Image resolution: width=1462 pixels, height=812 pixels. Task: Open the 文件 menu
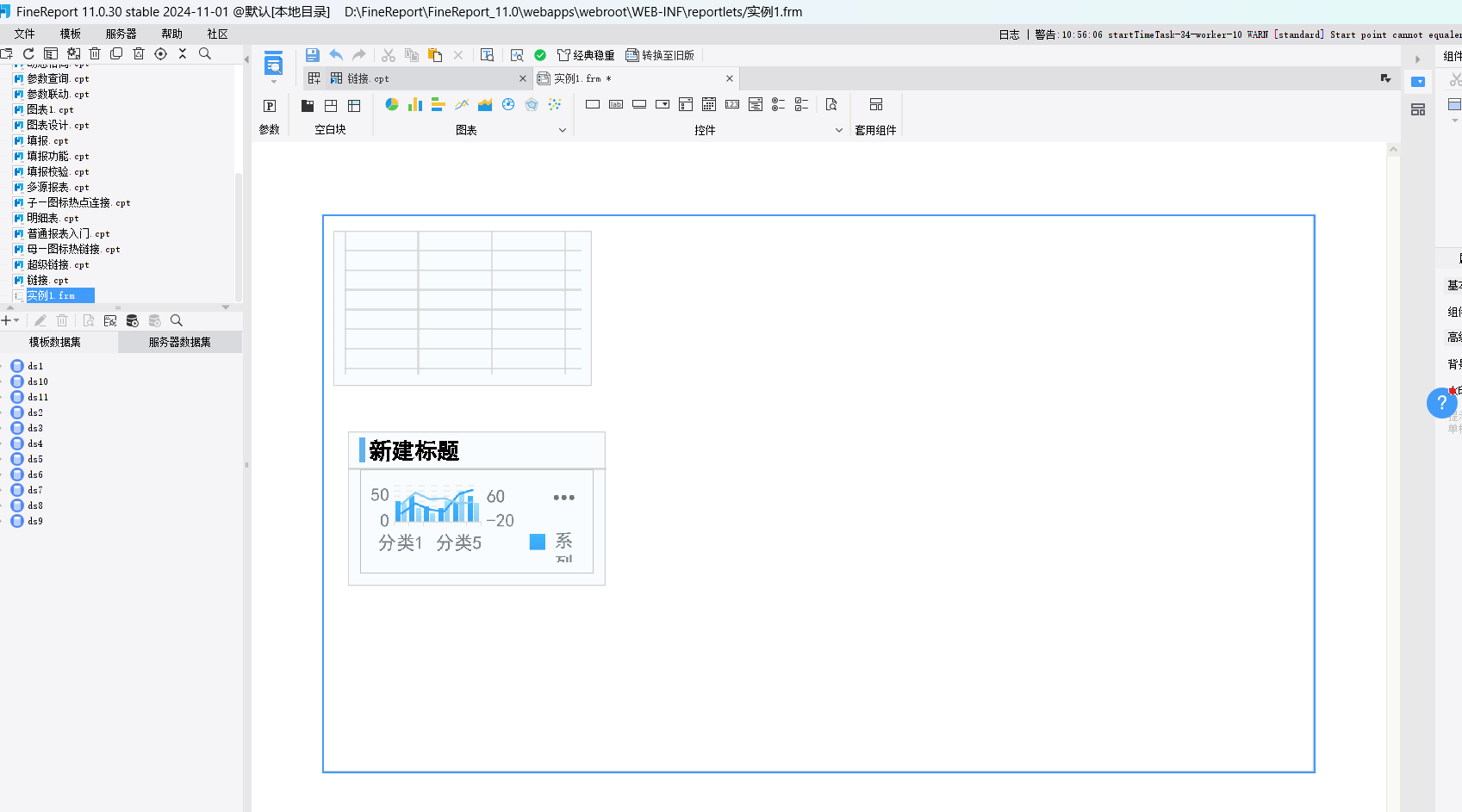pos(25,34)
